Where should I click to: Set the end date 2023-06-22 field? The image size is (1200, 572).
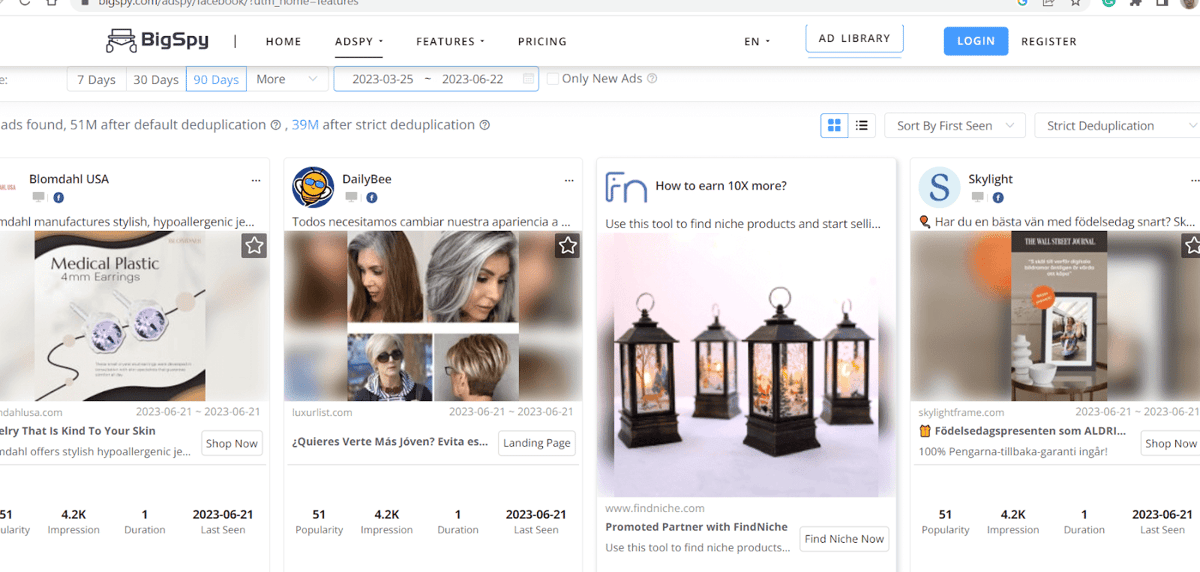click(x=472, y=79)
